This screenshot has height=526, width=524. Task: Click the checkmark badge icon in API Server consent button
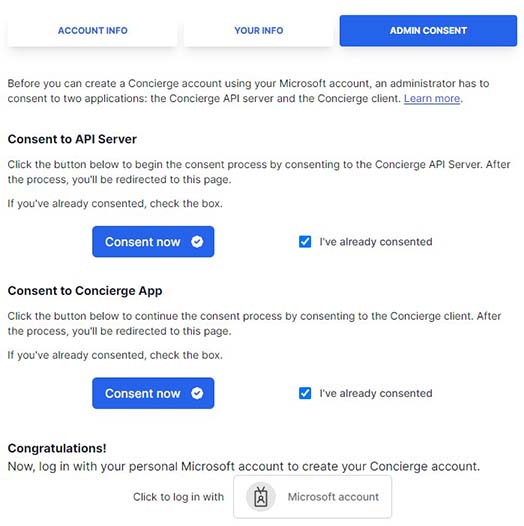click(x=197, y=242)
